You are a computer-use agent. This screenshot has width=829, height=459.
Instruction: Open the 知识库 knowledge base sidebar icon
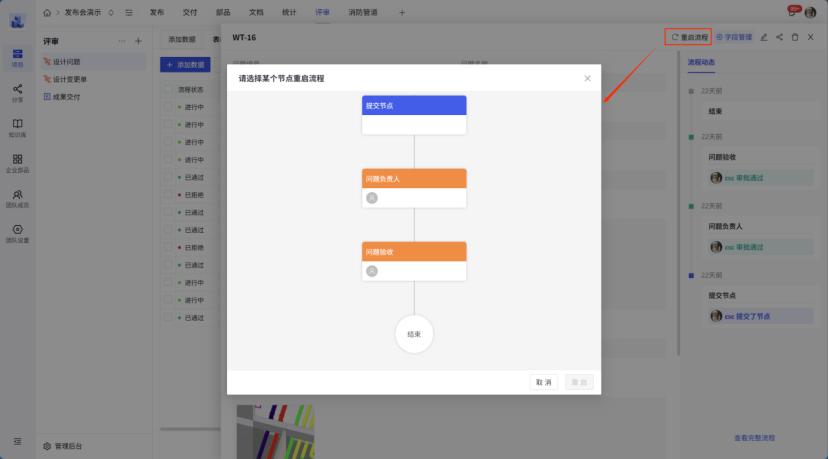click(x=18, y=128)
